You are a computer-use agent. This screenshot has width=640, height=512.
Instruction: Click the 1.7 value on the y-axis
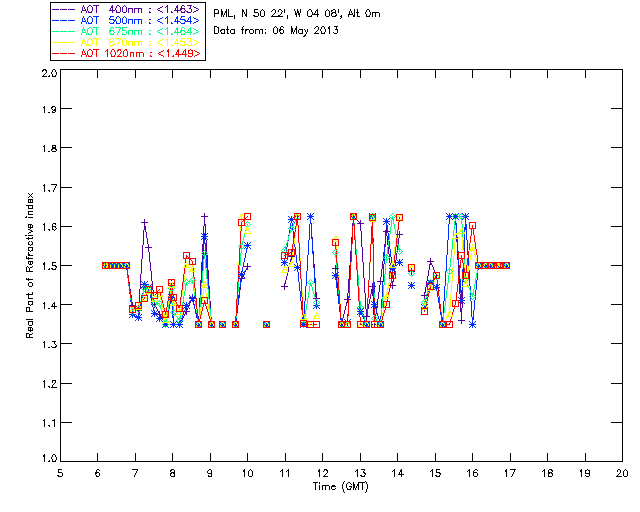point(49,187)
